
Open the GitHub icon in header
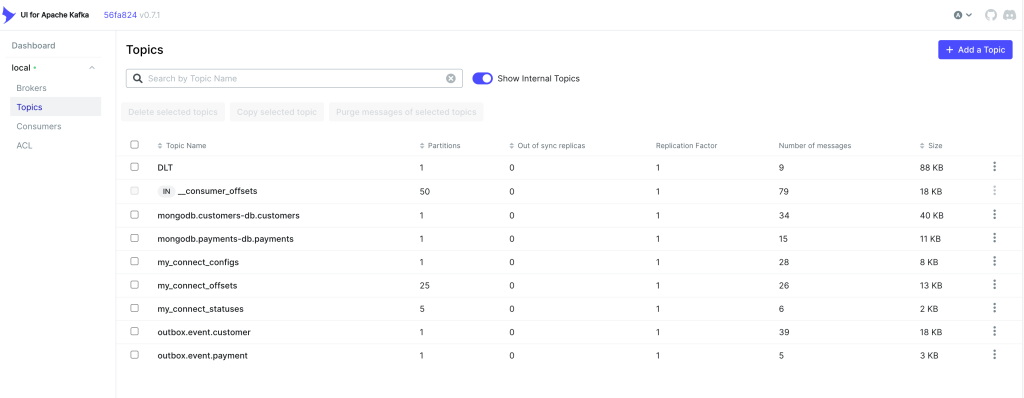[991, 14]
